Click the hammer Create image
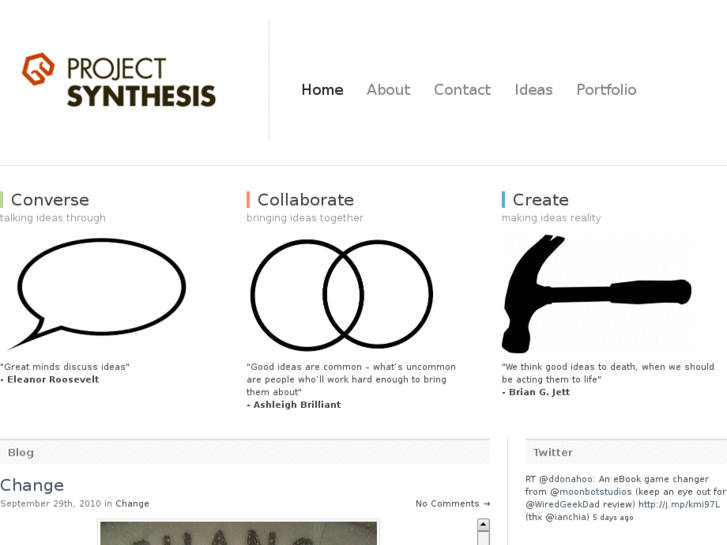727x545 pixels. 595,293
